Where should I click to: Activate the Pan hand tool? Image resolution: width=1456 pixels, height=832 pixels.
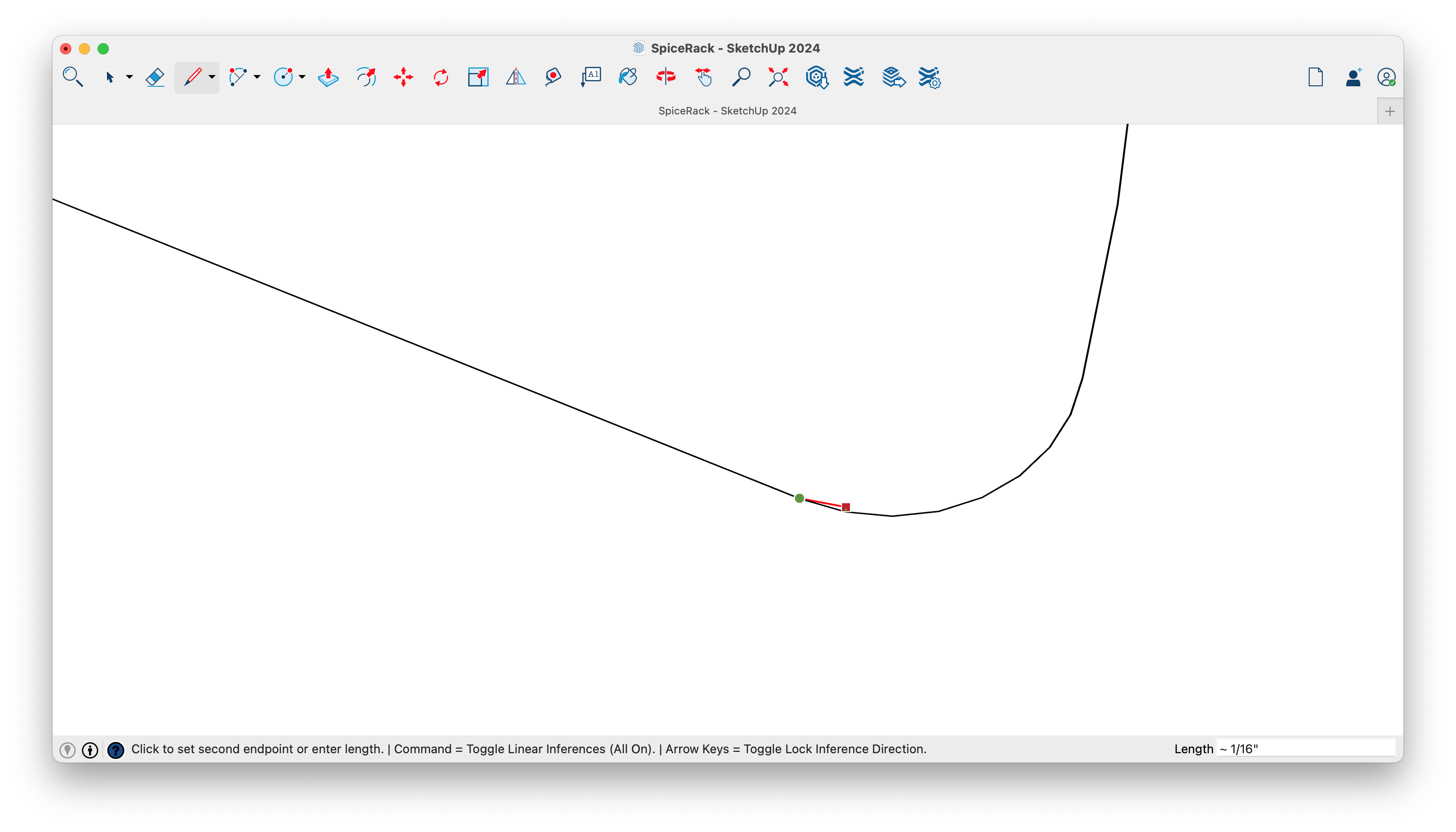(x=704, y=77)
